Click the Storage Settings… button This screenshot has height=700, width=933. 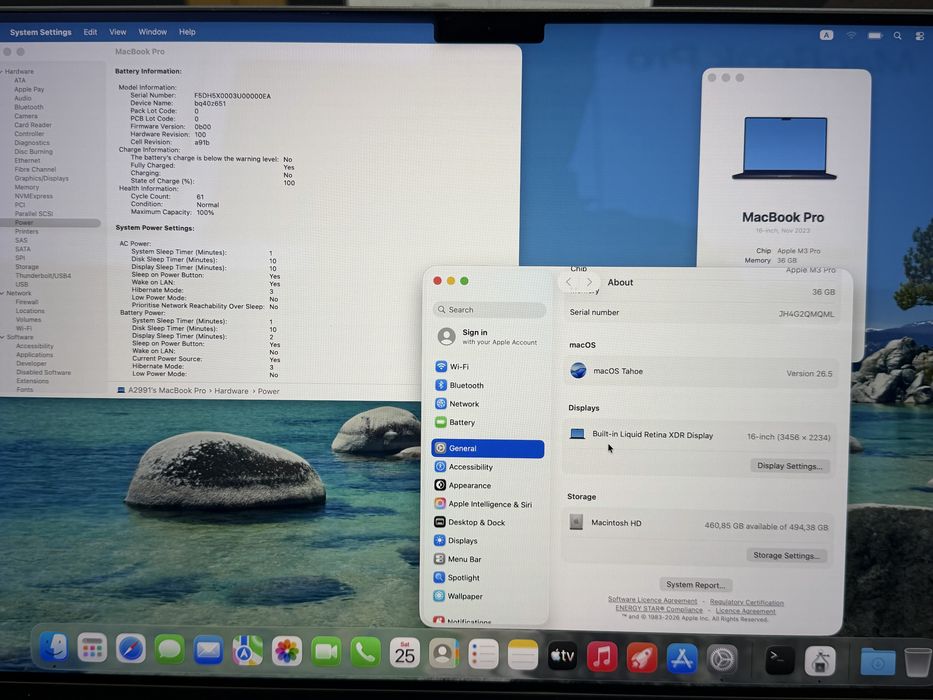pos(786,555)
